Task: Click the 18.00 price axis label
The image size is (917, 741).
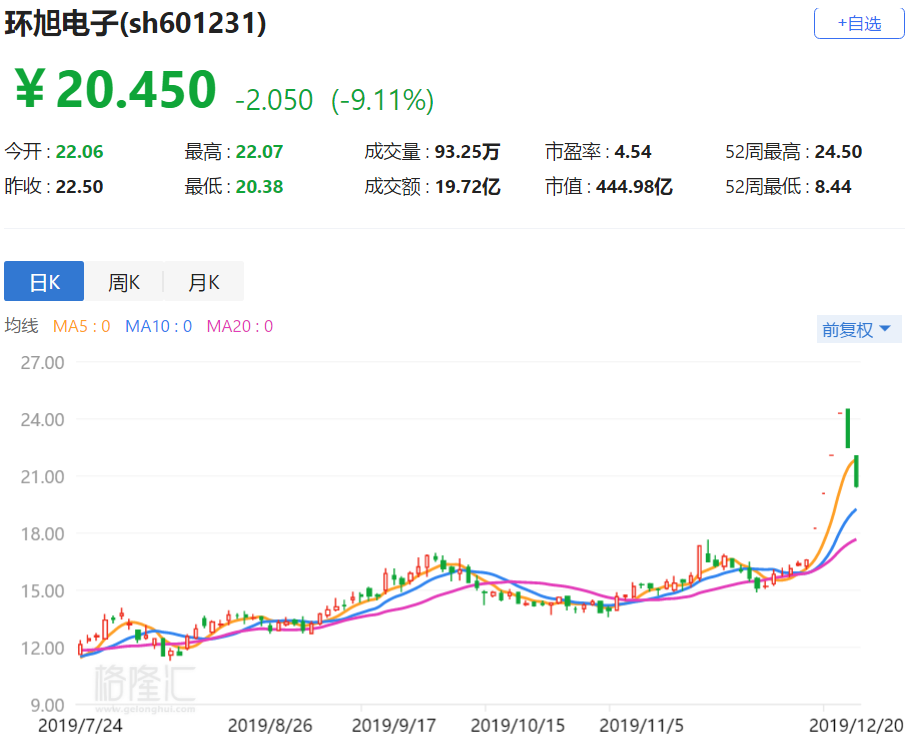Action: click(x=43, y=534)
